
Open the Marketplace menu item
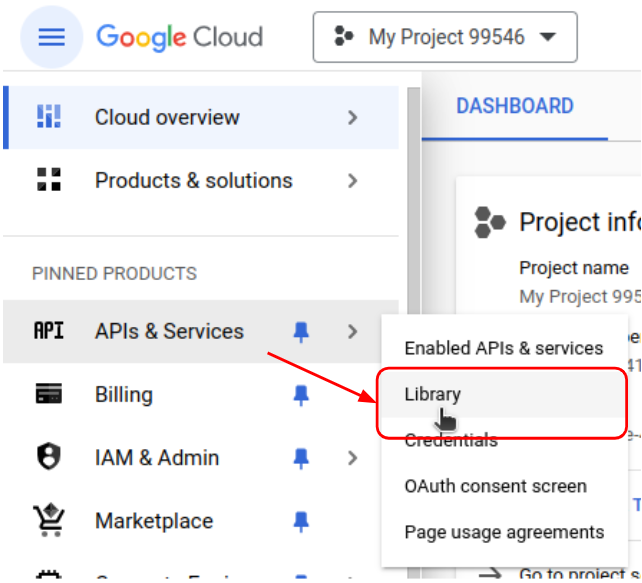tap(201, 521)
